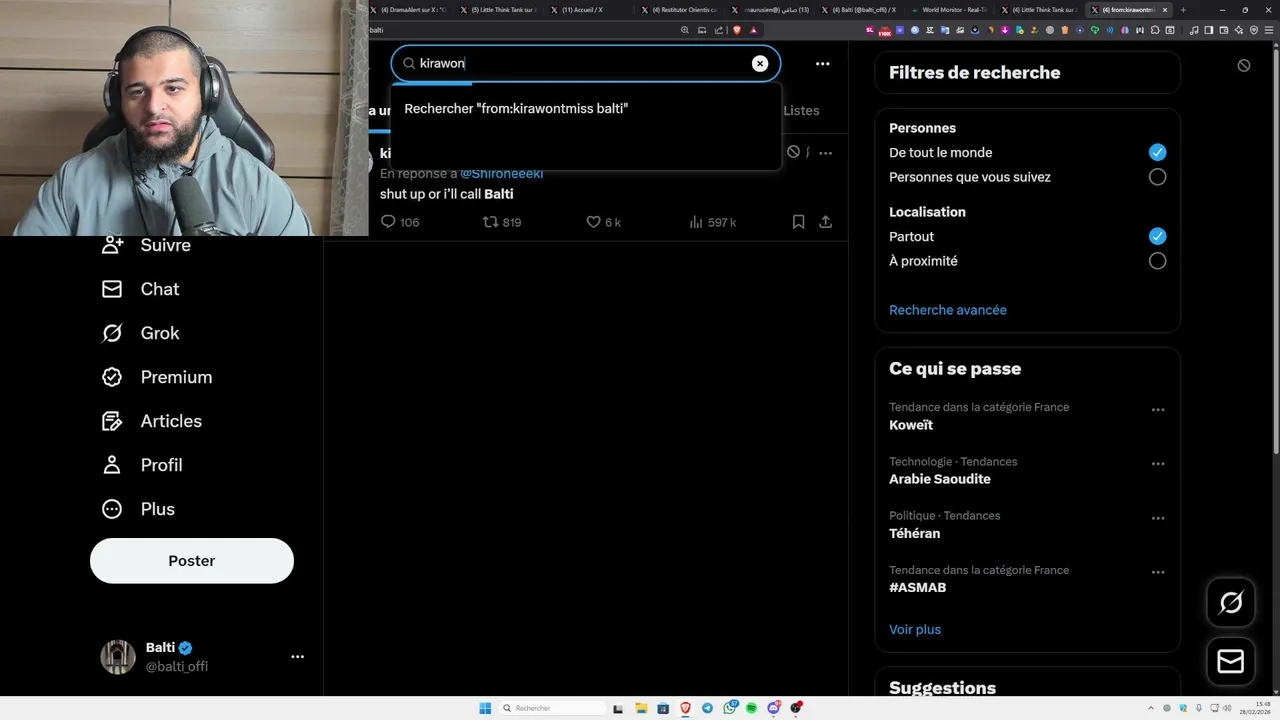1280x720 pixels.
Task: Open more options for the Arabie Saoudite trend
Action: click(1158, 464)
